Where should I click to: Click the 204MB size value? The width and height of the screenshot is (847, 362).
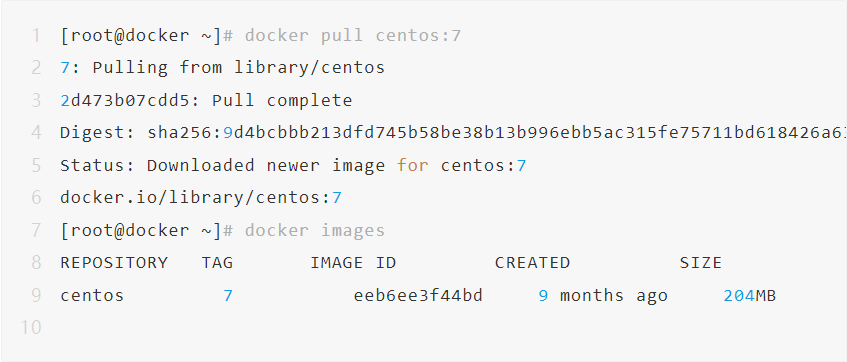click(750, 296)
